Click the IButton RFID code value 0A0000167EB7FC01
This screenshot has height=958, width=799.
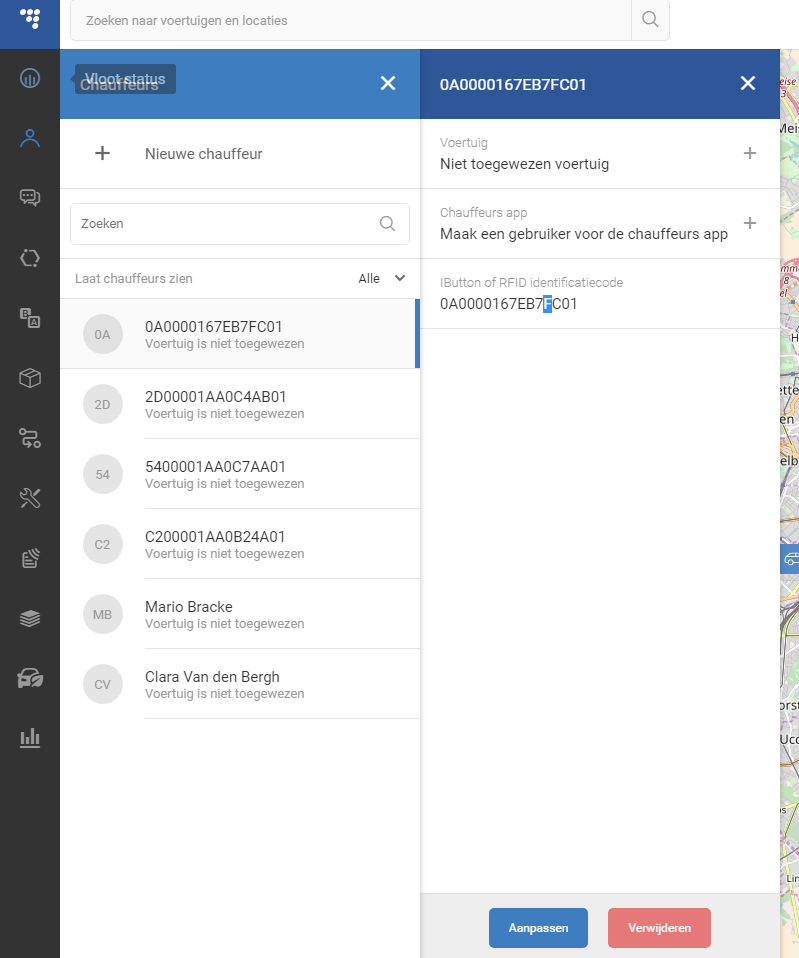pos(508,304)
